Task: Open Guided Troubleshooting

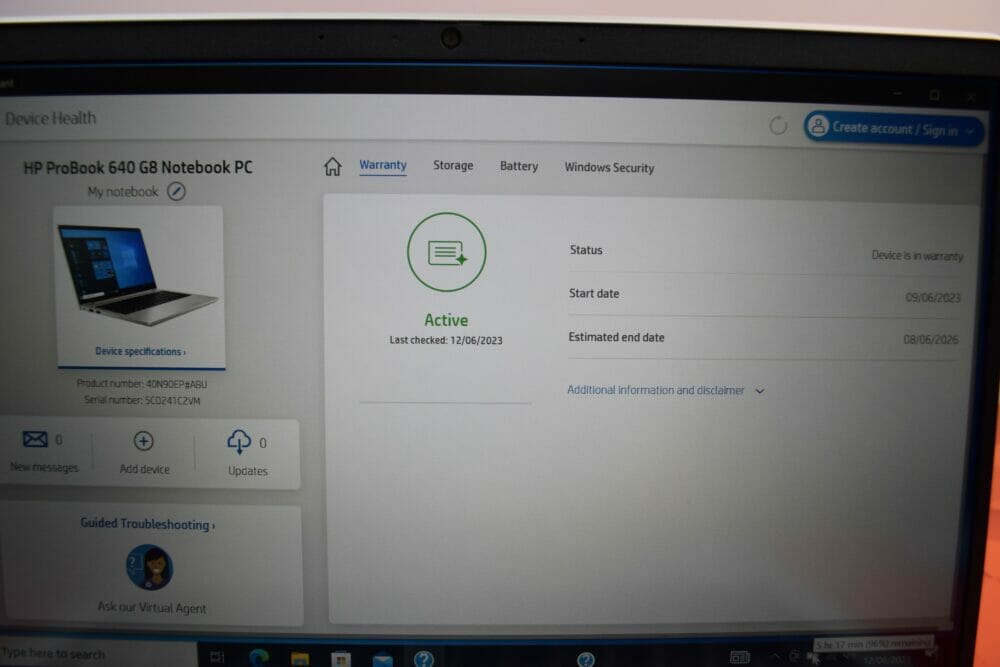Action: click(148, 524)
